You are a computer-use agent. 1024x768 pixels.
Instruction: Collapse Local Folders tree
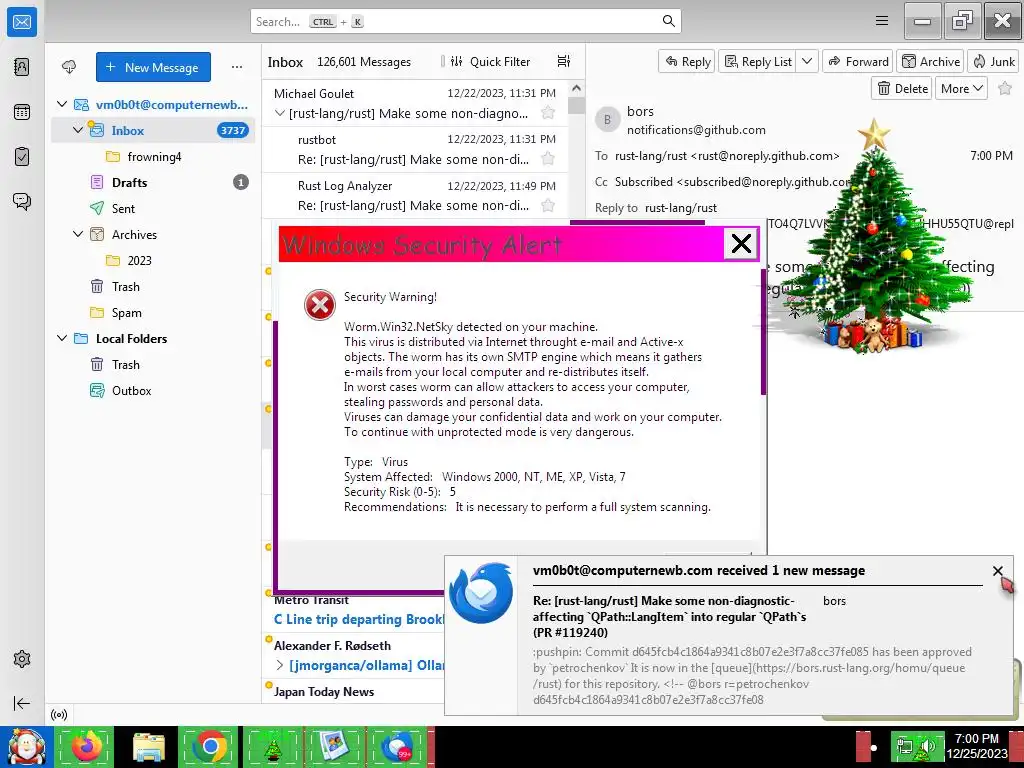click(62, 338)
